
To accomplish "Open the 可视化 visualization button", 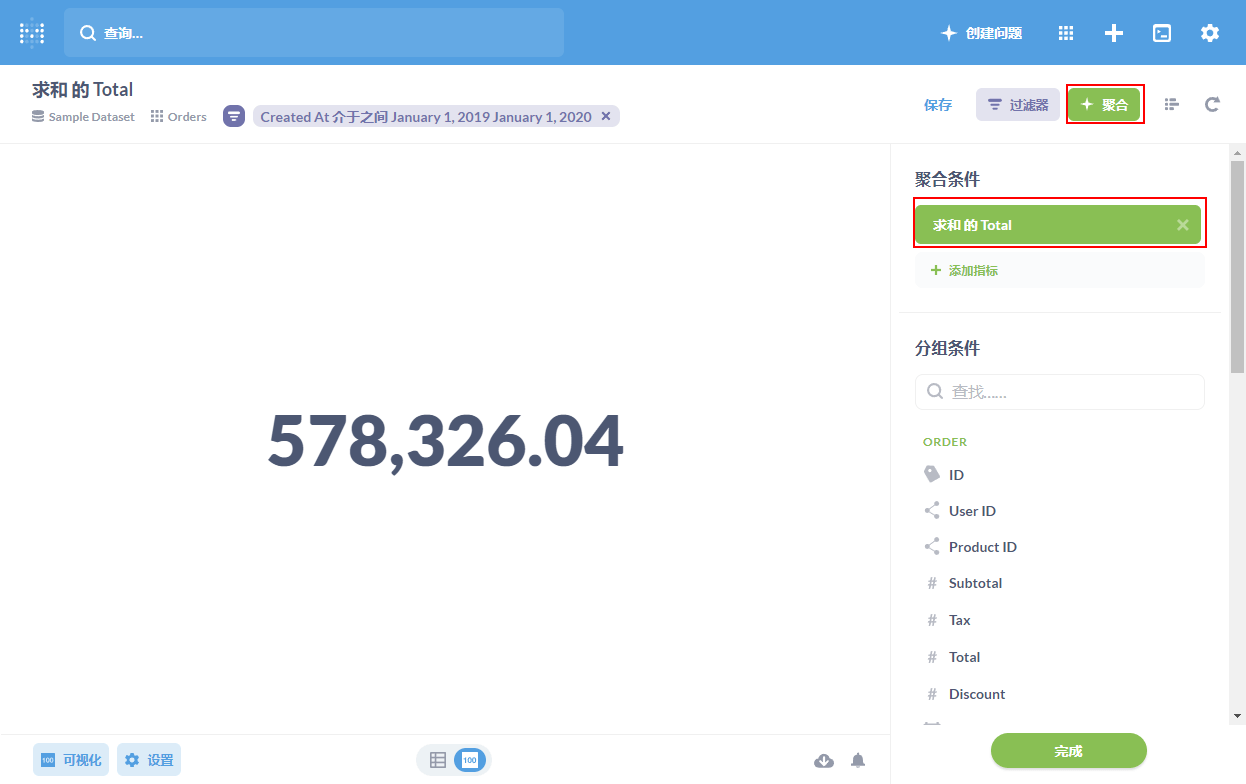I will coord(71,760).
